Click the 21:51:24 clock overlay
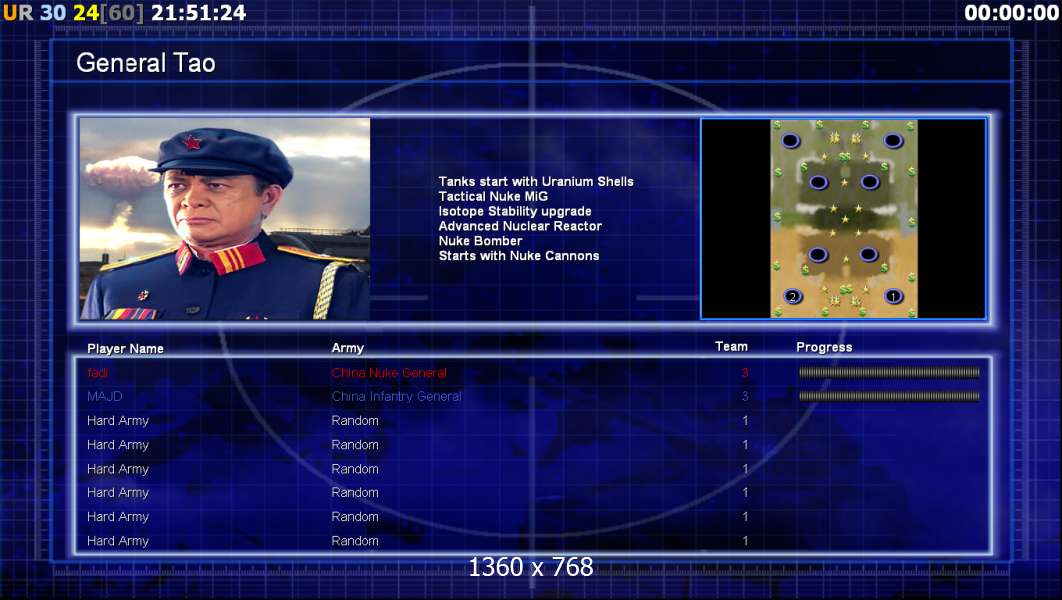Screen dimensions: 1062x600 pos(198,13)
